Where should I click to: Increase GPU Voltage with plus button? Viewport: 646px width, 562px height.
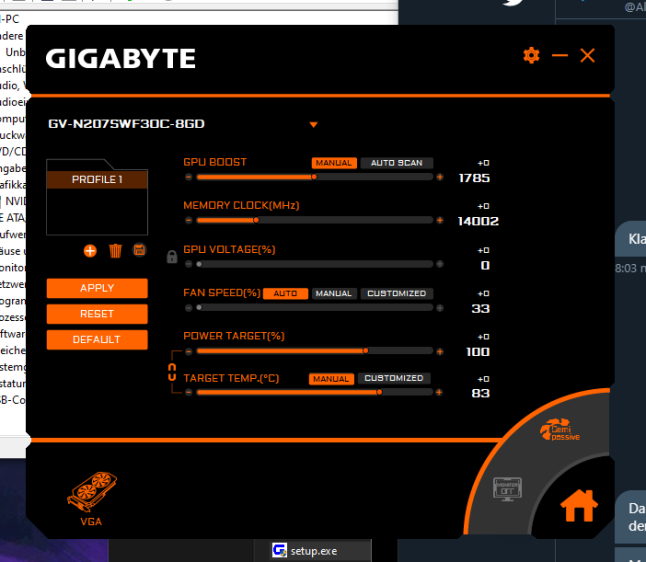coord(440,264)
